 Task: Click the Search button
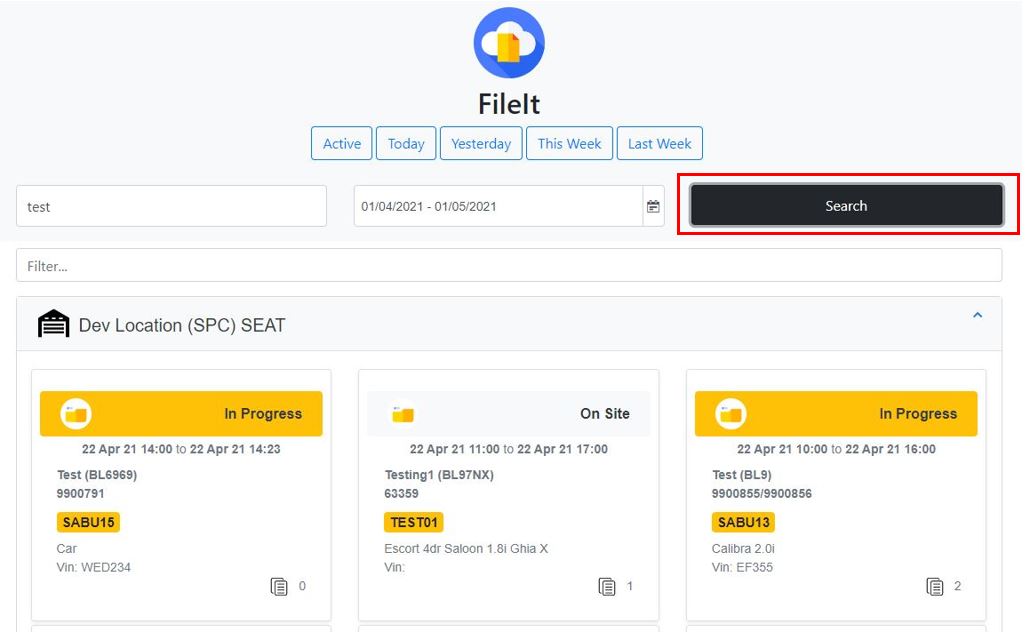[847, 205]
